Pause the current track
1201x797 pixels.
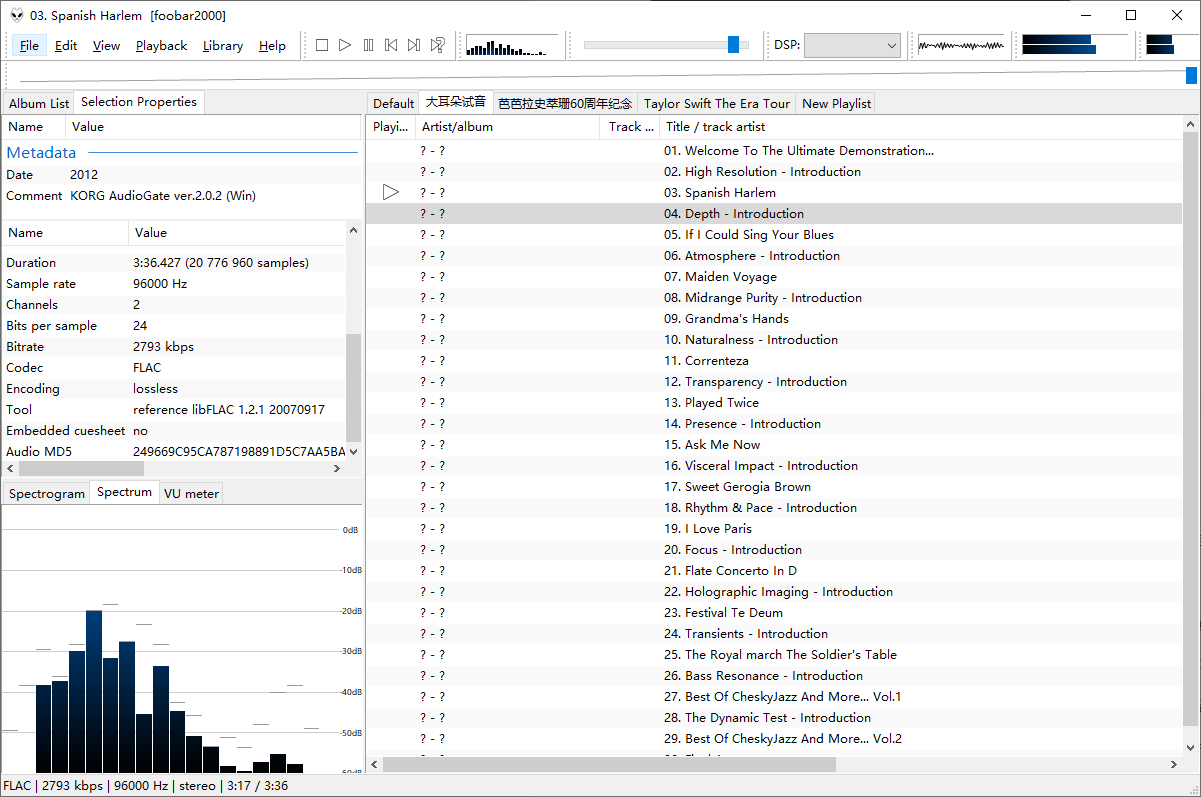pyautogui.click(x=368, y=45)
